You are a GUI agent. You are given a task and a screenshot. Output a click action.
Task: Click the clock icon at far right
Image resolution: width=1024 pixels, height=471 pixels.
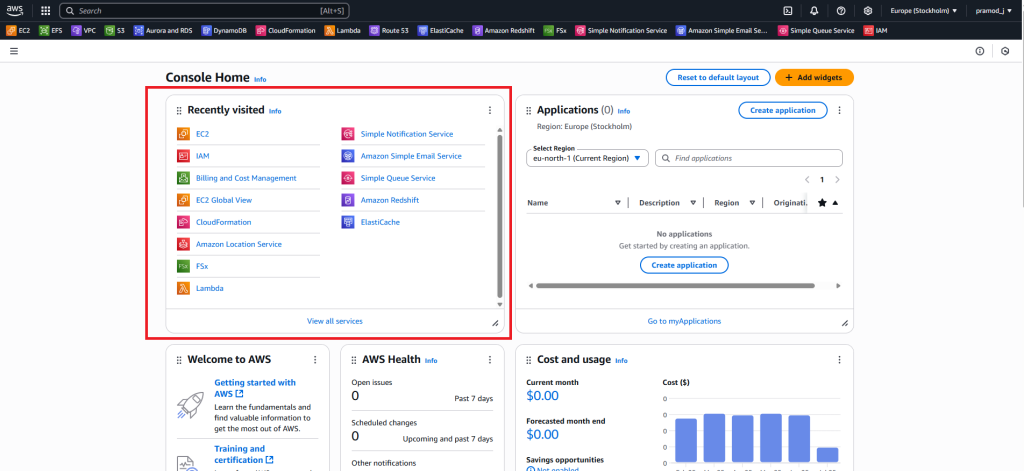coord(1005,51)
